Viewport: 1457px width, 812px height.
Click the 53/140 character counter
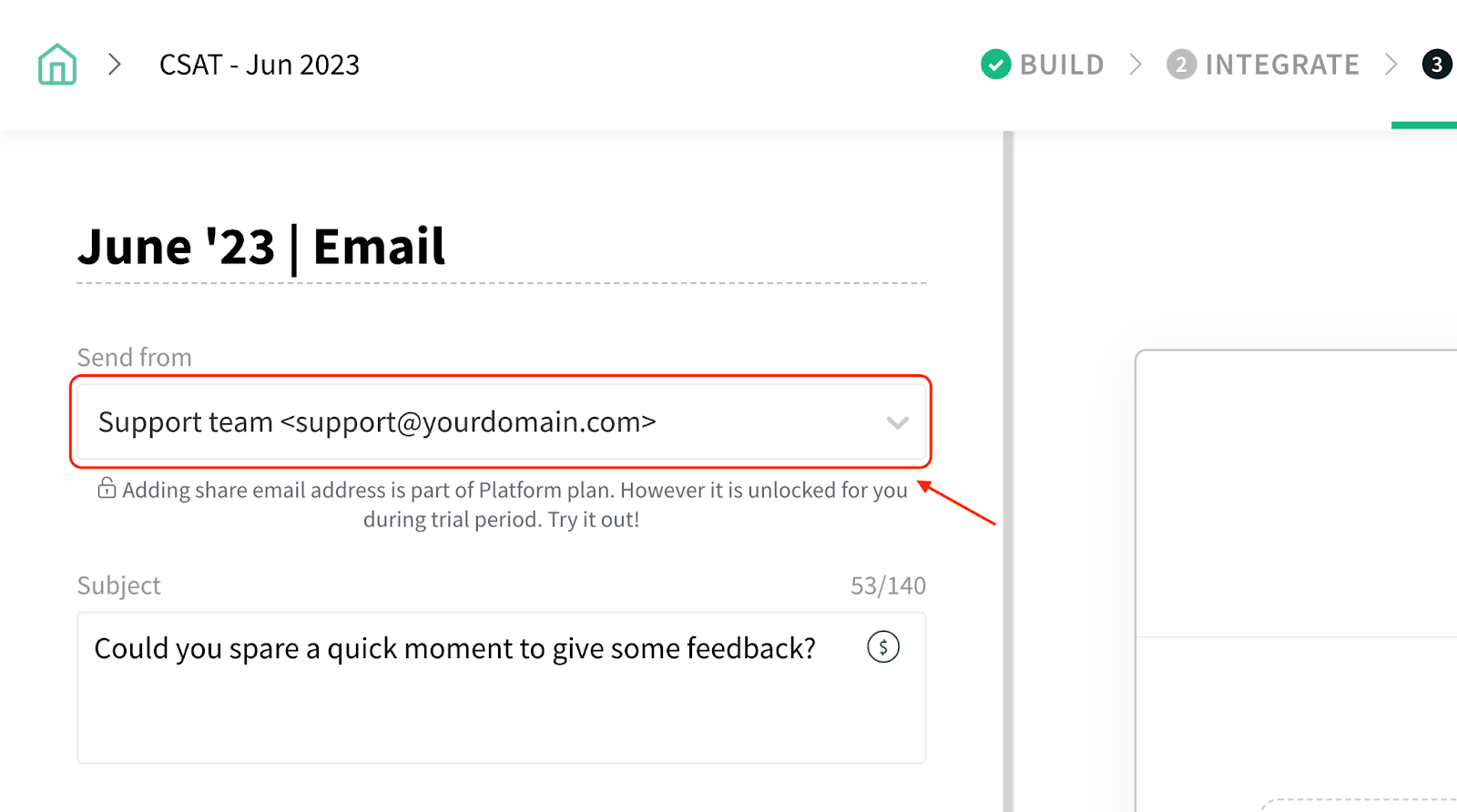(x=888, y=585)
